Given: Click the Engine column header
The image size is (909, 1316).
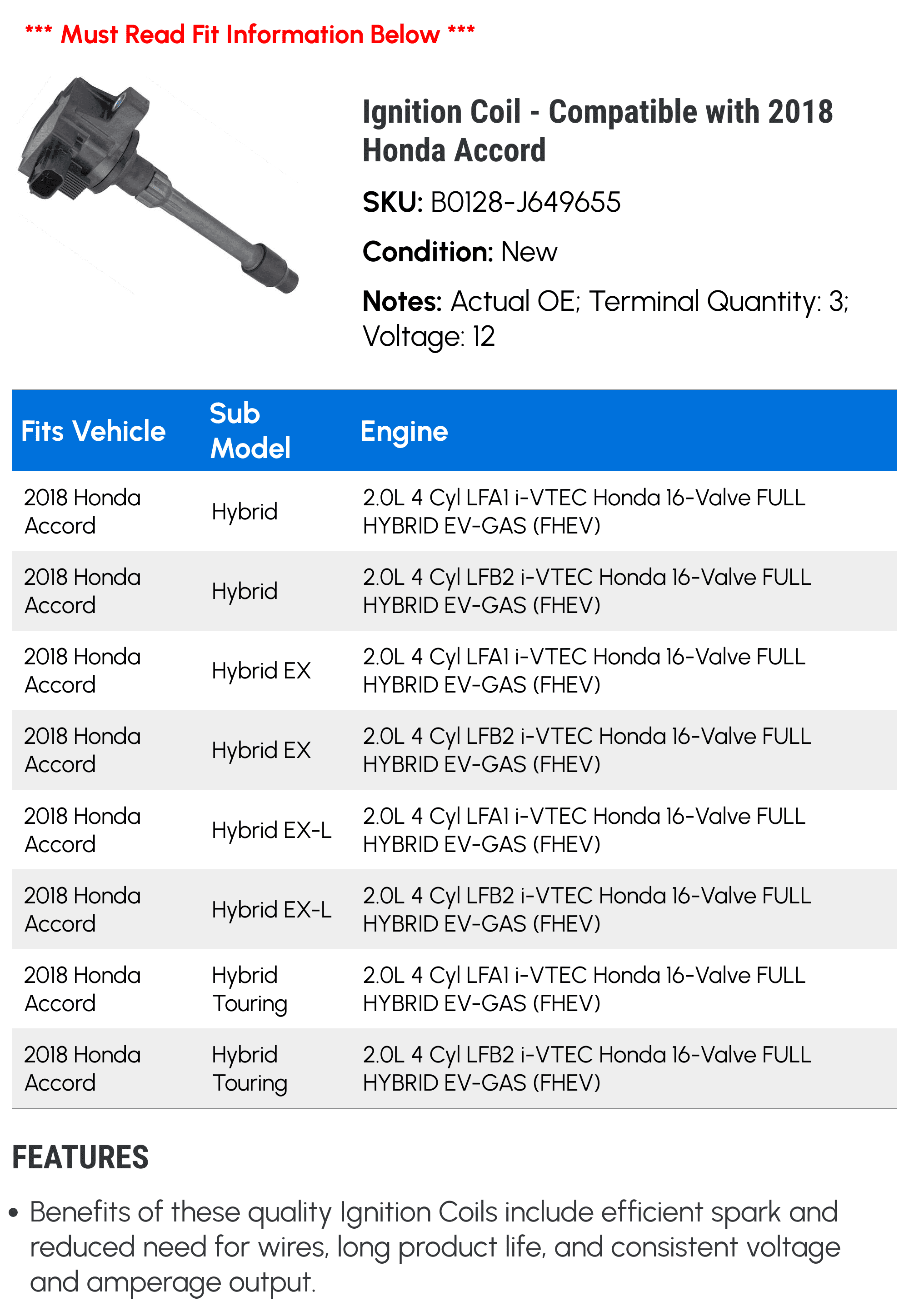Looking at the screenshot, I should [404, 431].
